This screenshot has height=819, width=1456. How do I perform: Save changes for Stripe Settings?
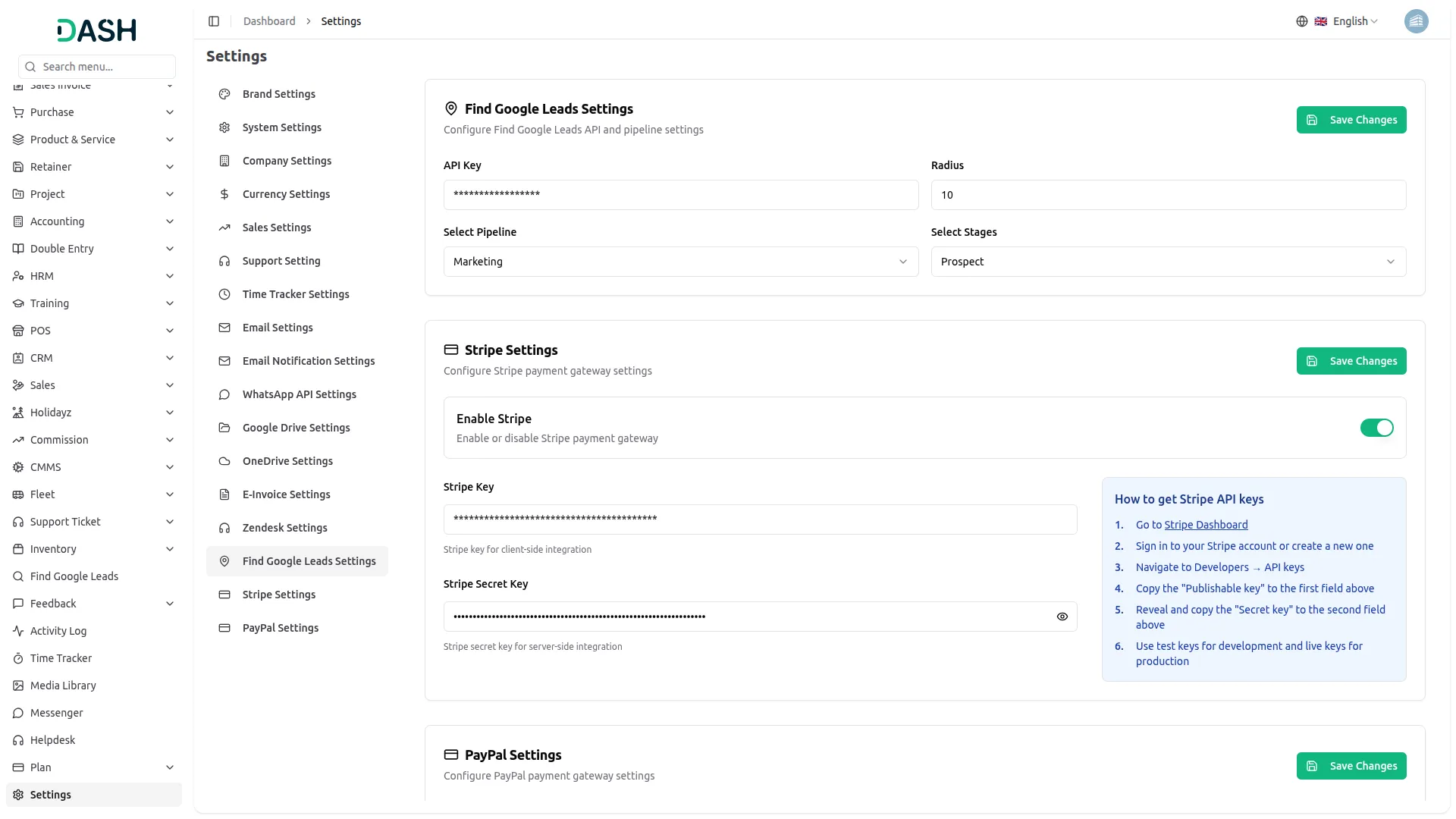coord(1351,361)
